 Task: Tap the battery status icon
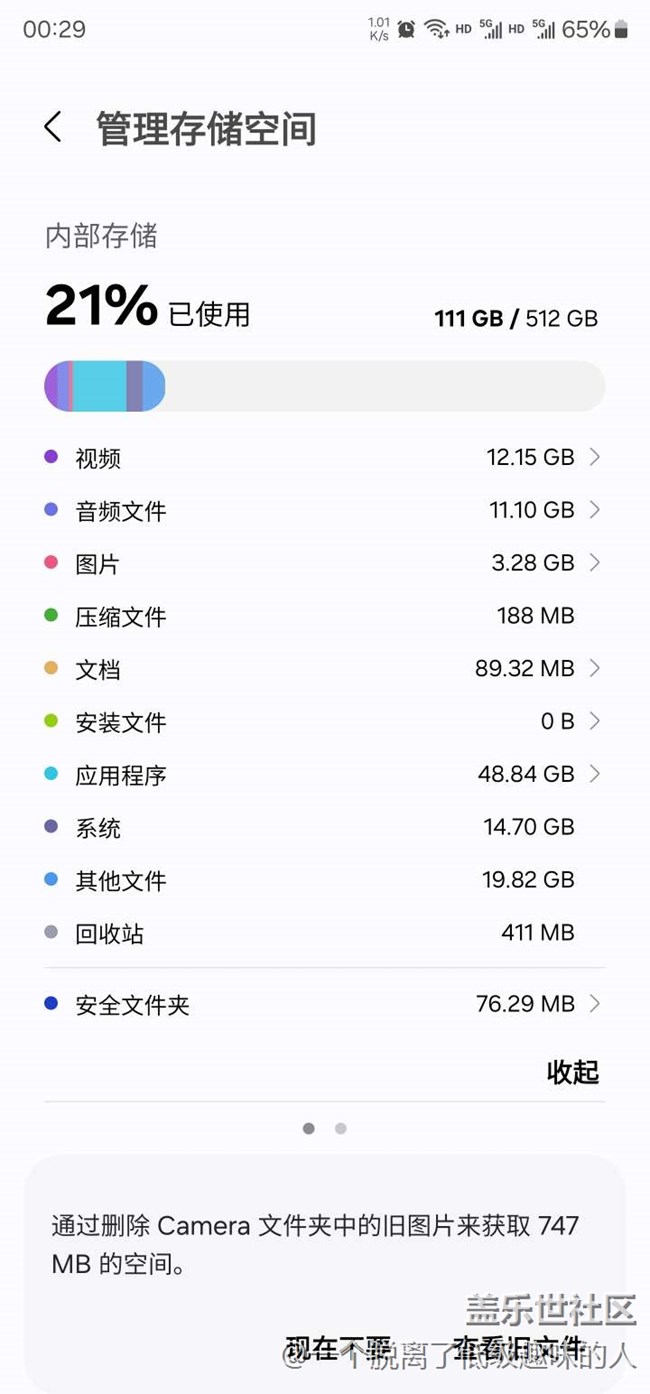tap(621, 29)
